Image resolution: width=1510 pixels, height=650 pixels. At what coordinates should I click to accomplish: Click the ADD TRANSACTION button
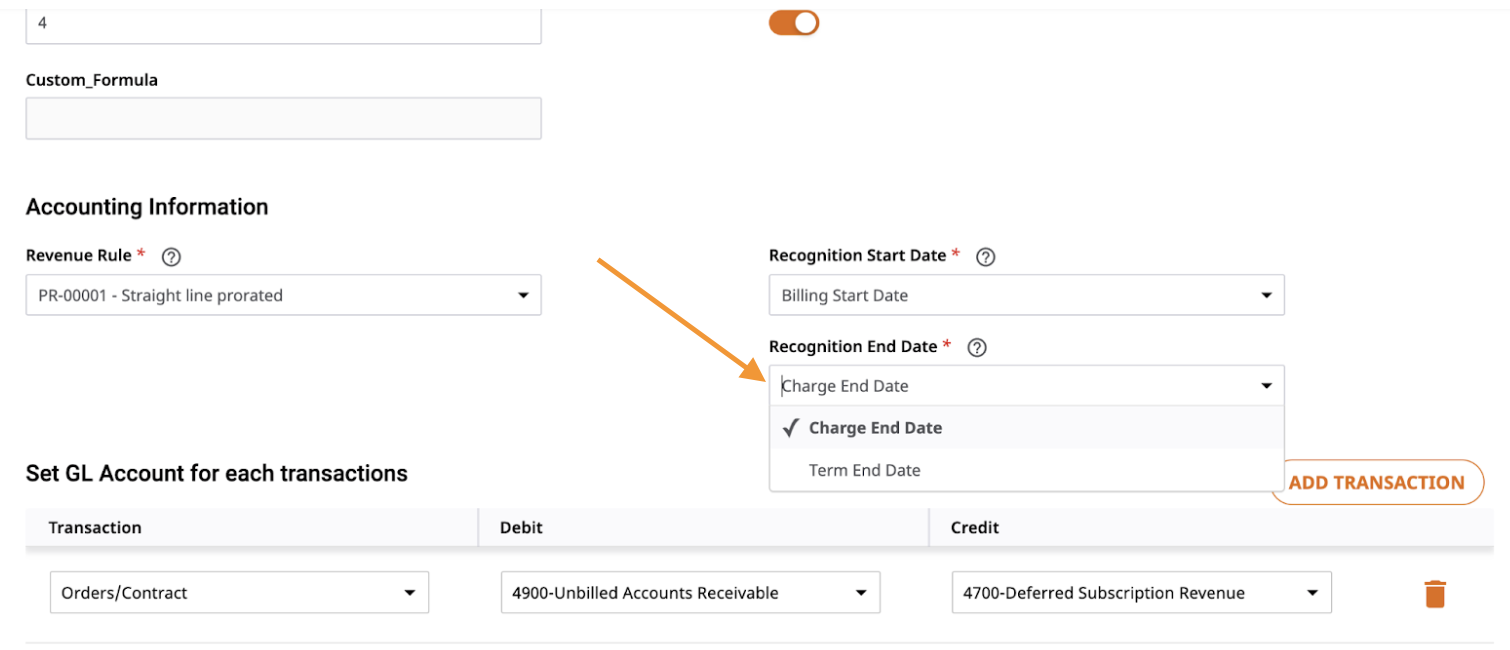tap(1377, 482)
